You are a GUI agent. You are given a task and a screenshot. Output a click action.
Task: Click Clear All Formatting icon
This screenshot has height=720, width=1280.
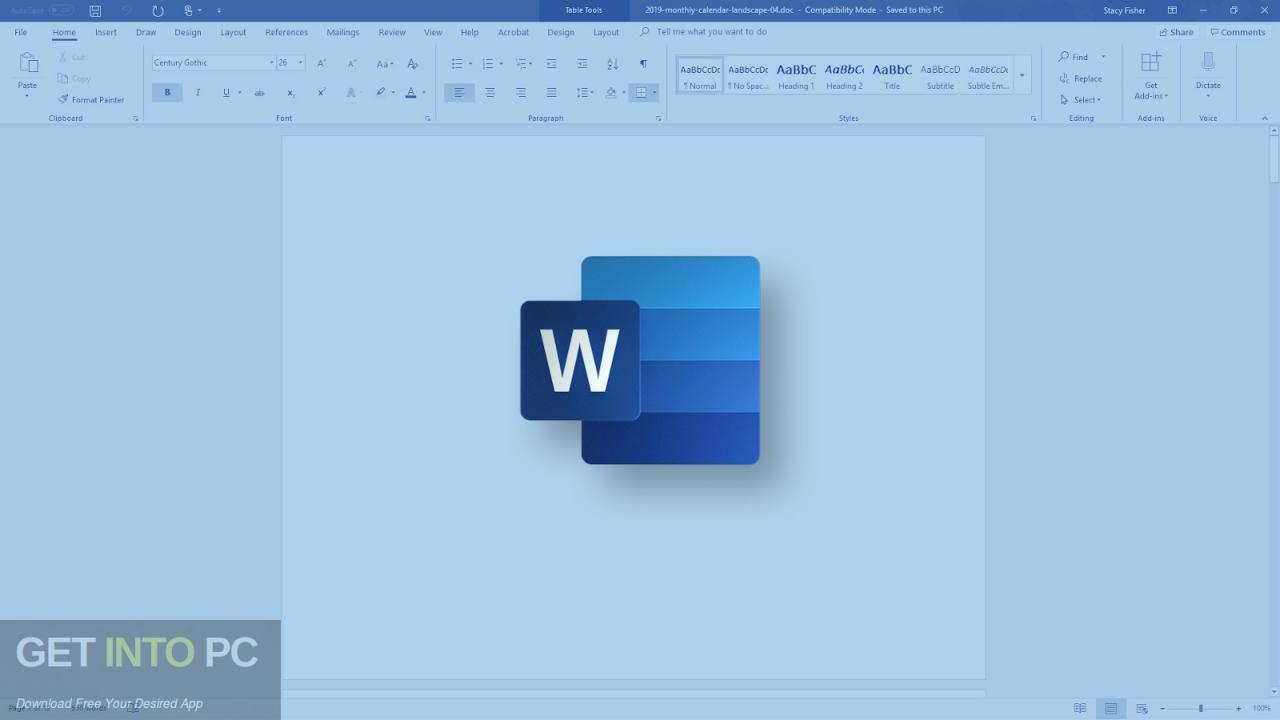click(x=413, y=63)
